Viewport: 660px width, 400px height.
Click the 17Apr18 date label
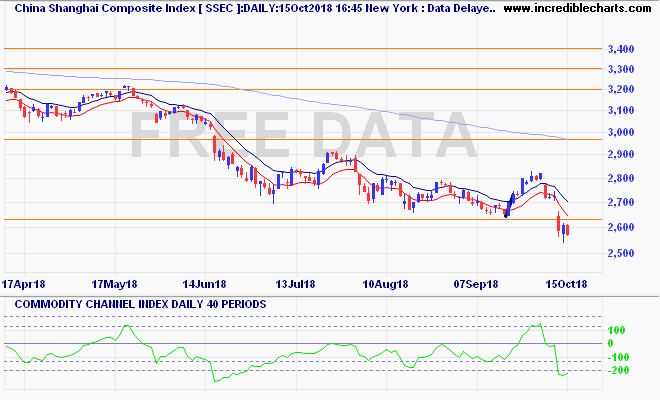tap(24, 284)
